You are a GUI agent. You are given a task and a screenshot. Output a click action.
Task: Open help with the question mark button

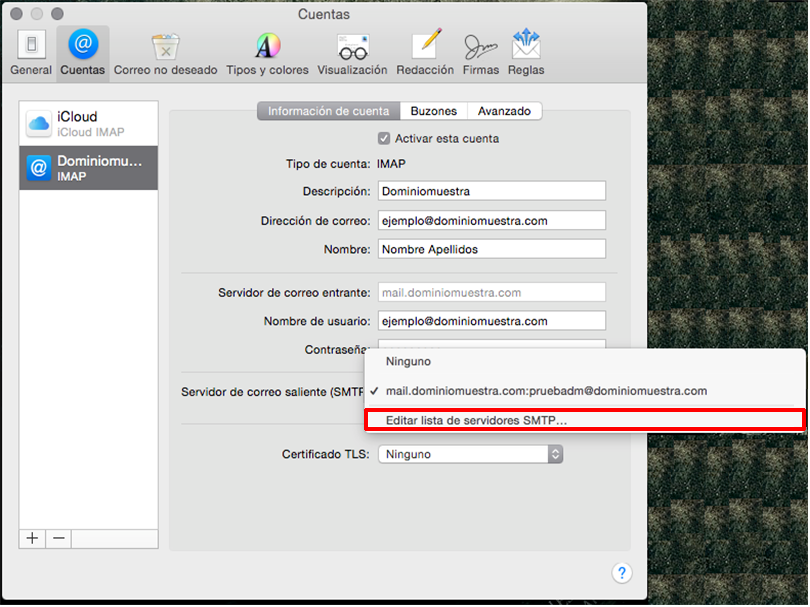(x=622, y=572)
